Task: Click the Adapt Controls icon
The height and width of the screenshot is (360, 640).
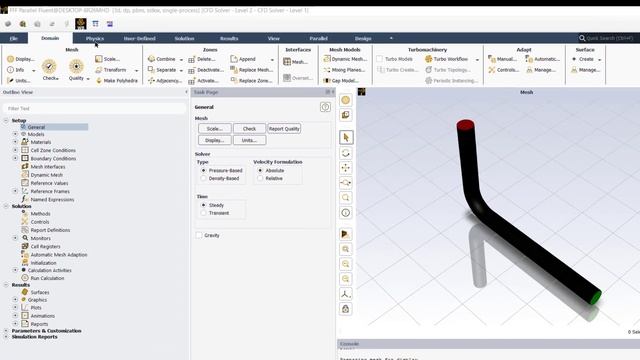Action: (492, 70)
